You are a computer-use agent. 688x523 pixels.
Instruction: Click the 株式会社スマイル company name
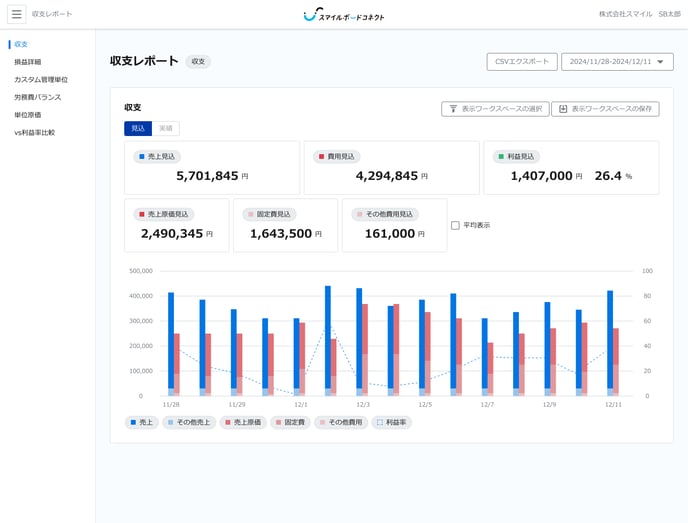[x=626, y=14]
